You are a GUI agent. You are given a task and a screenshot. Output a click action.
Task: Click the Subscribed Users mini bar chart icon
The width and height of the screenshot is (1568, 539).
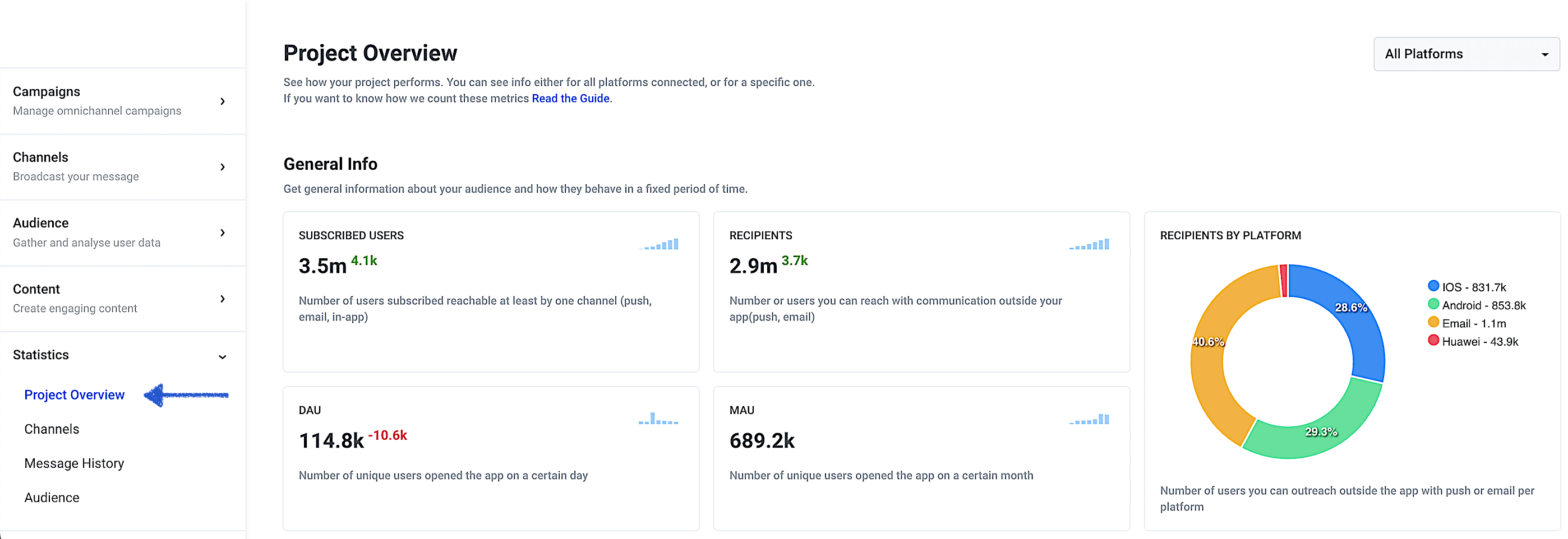pyautogui.click(x=660, y=244)
